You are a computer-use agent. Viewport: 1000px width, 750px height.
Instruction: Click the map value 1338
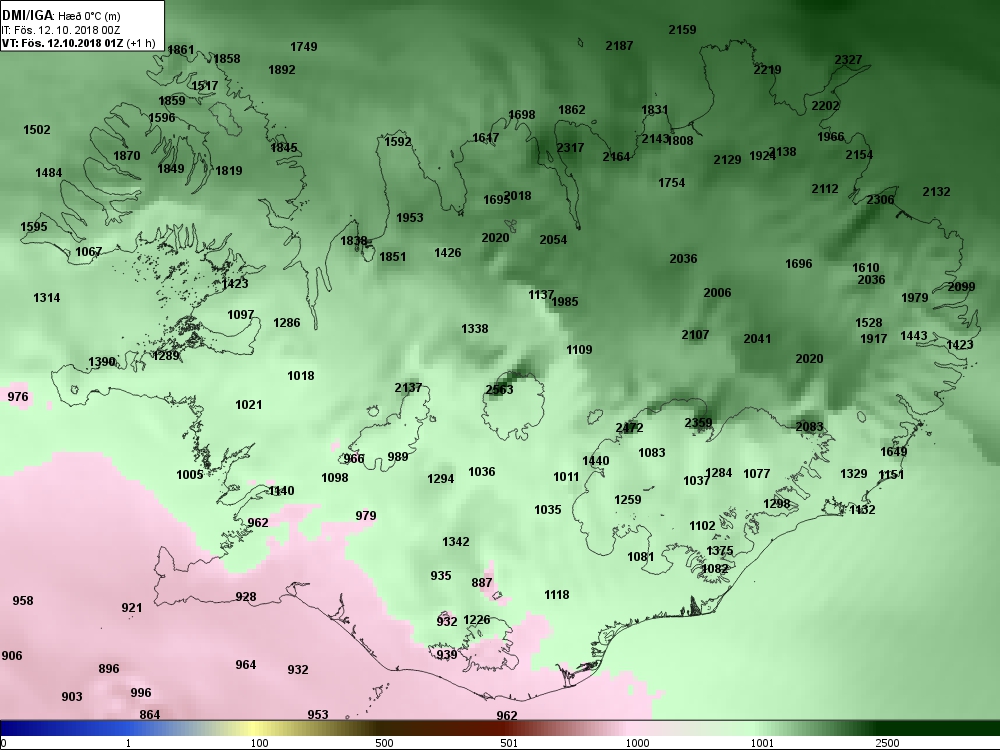coord(474,328)
